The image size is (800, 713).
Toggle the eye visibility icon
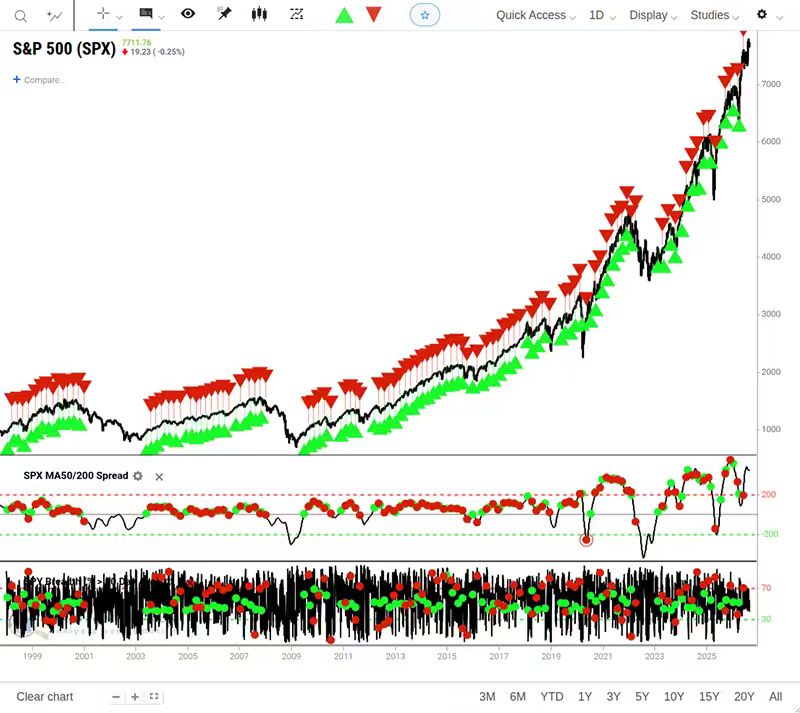pos(188,14)
